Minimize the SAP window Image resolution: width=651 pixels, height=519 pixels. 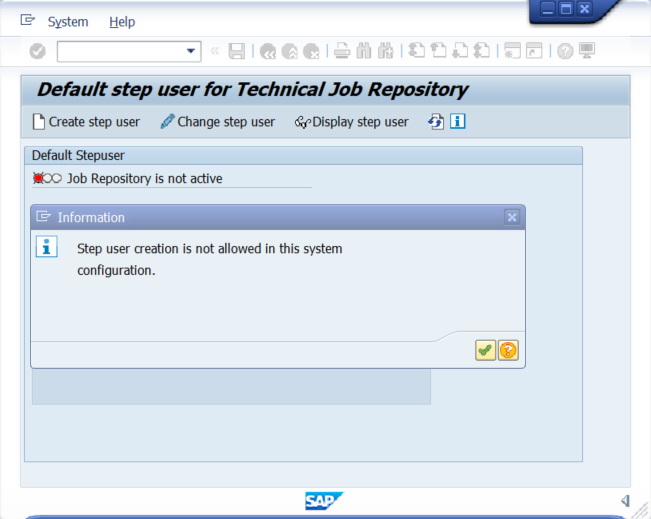click(548, 9)
